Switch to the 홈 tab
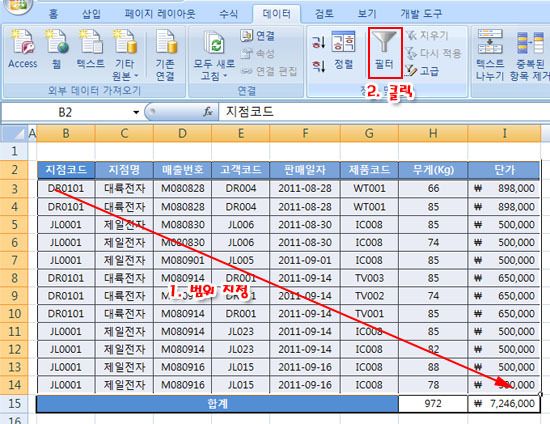Viewport: 550px width, 424px height. [x=53, y=14]
